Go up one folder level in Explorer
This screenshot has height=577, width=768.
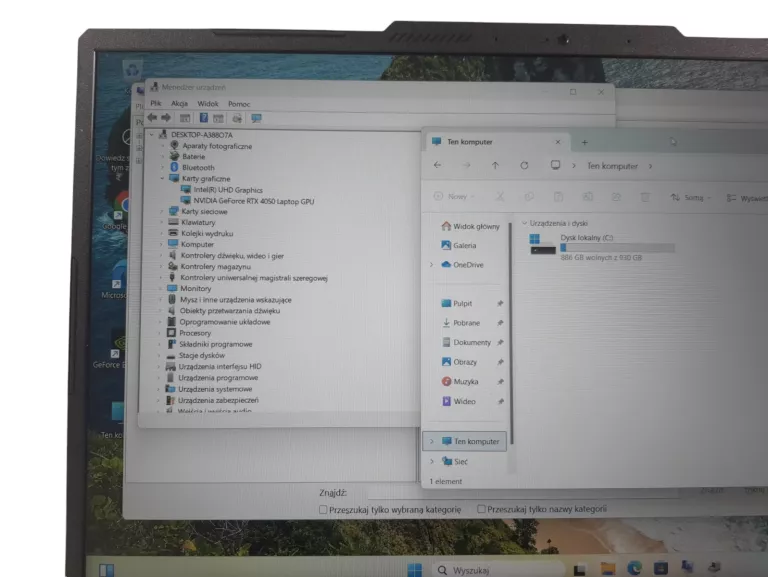pos(495,165)
